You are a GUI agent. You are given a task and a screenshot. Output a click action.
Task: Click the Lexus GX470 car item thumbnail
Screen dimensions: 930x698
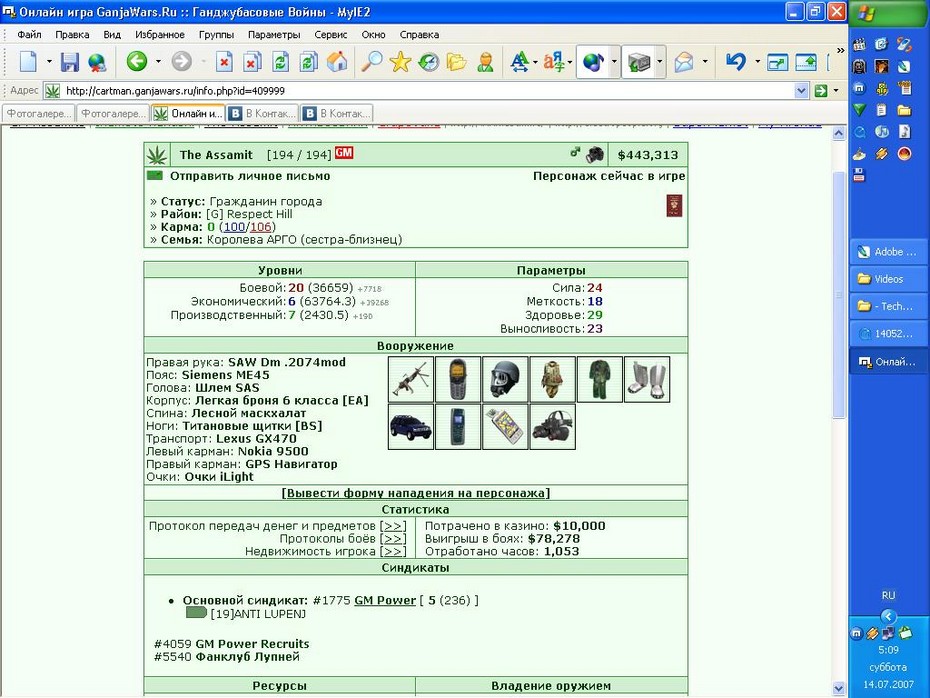click(411, 427)
